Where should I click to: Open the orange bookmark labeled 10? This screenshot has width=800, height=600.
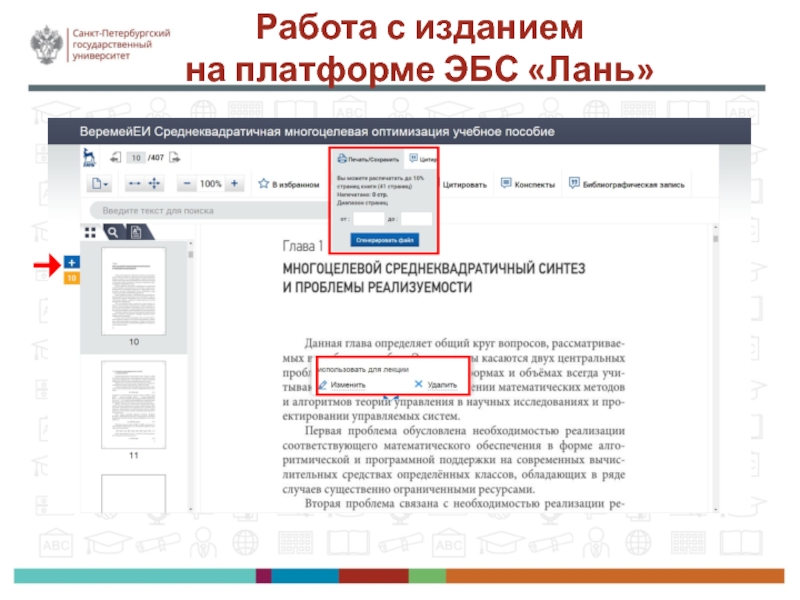(72, 278)
